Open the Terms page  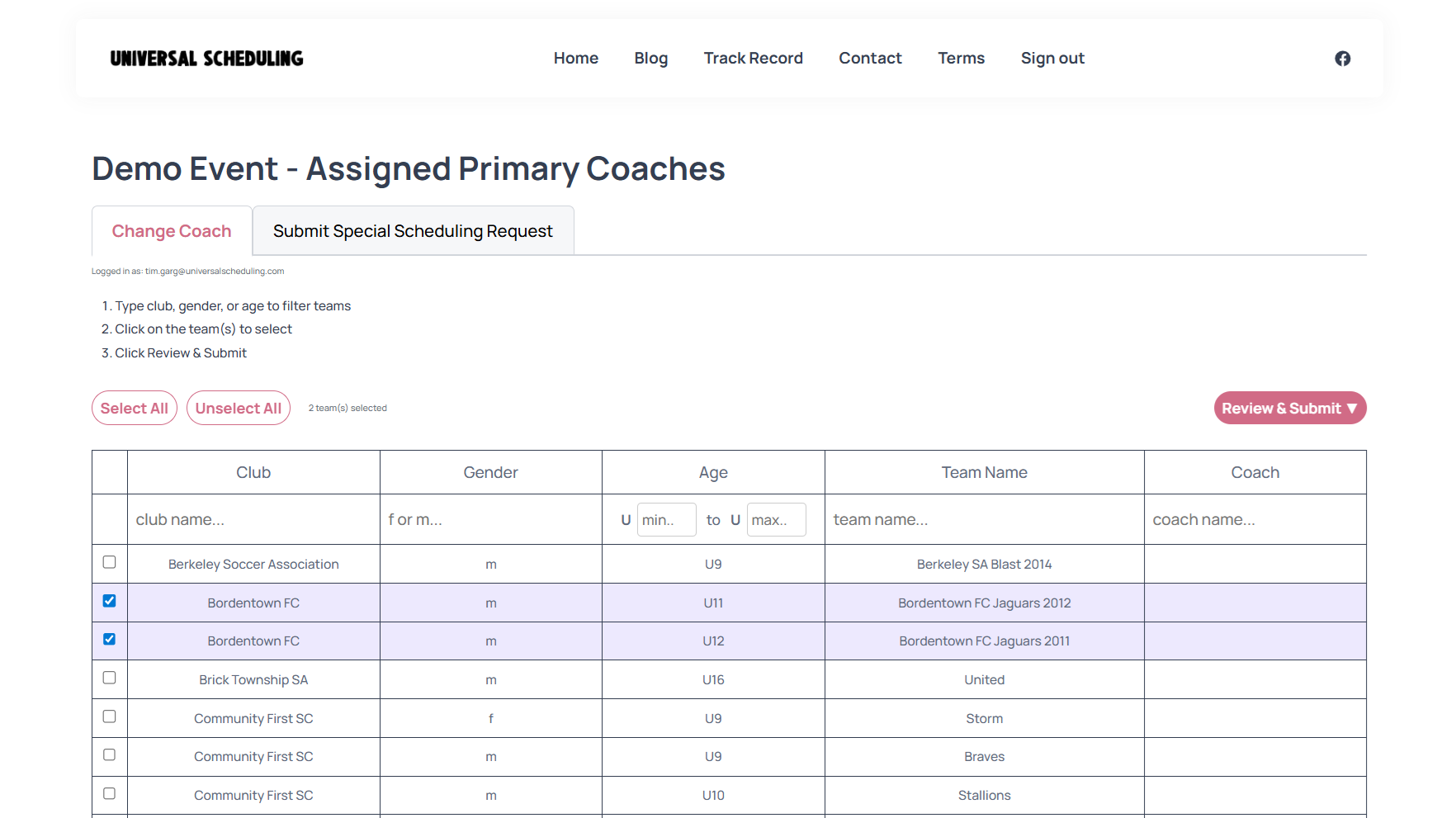tap(961, 59)
